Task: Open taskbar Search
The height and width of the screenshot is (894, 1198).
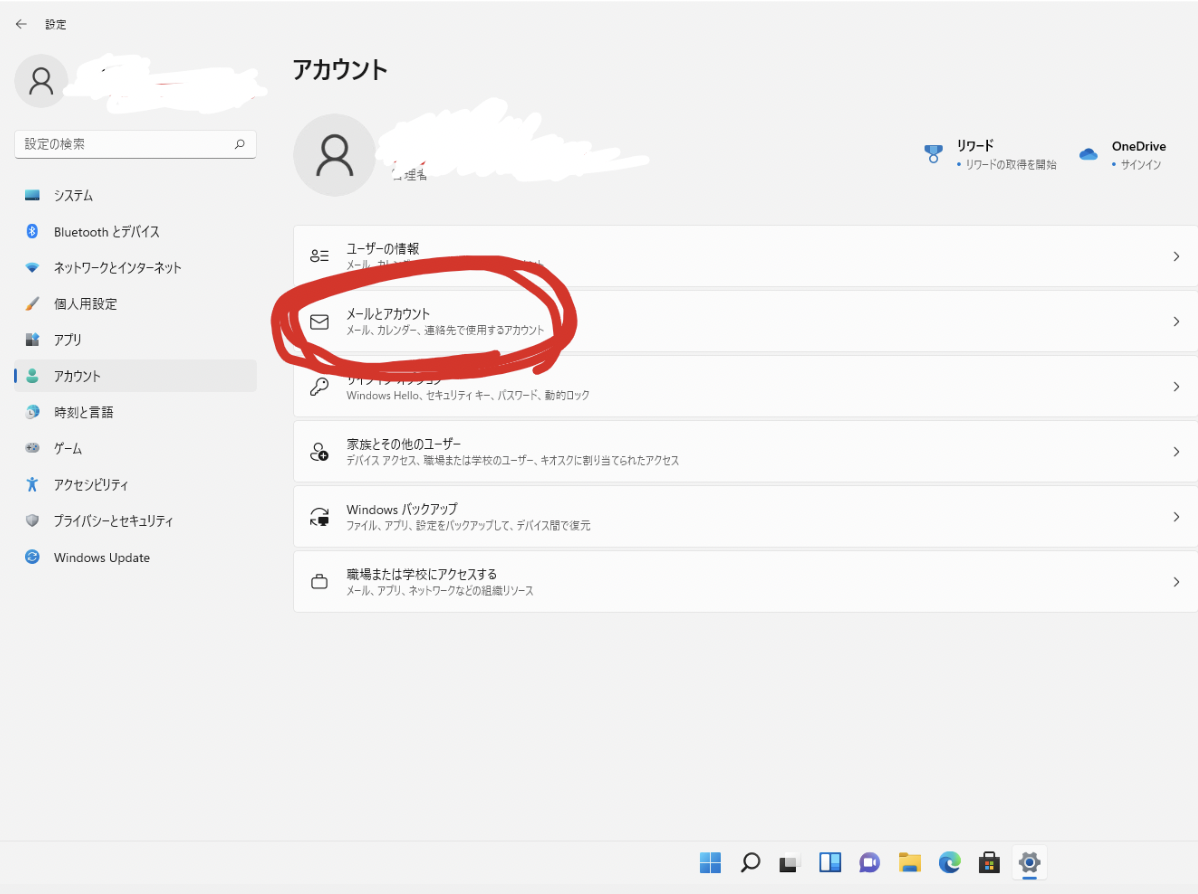Action: click(x=750, y=863)
